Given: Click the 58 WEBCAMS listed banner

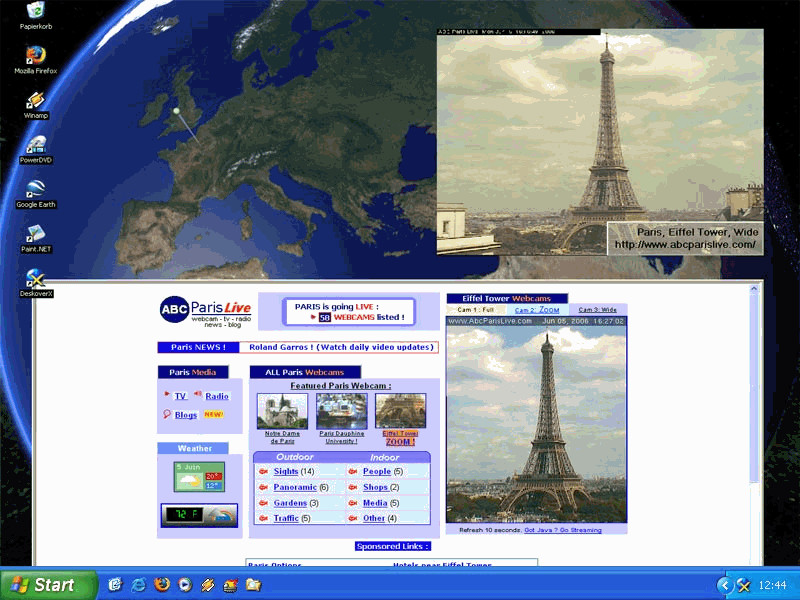Looking at the screenshot, I should [x=349, y=312].
